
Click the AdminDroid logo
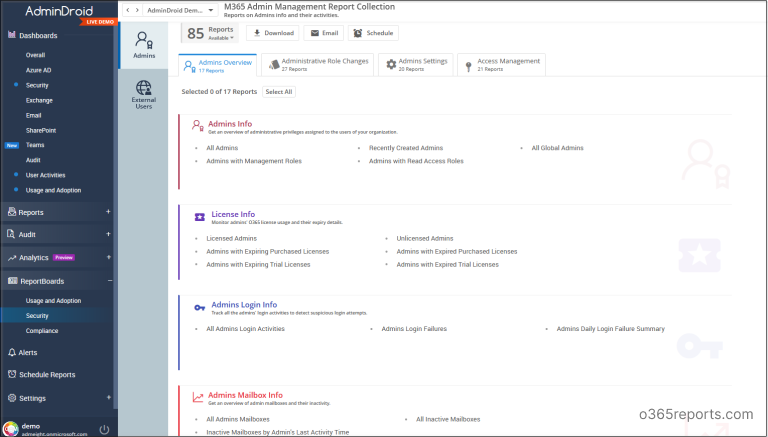click(x=59, y=11)
